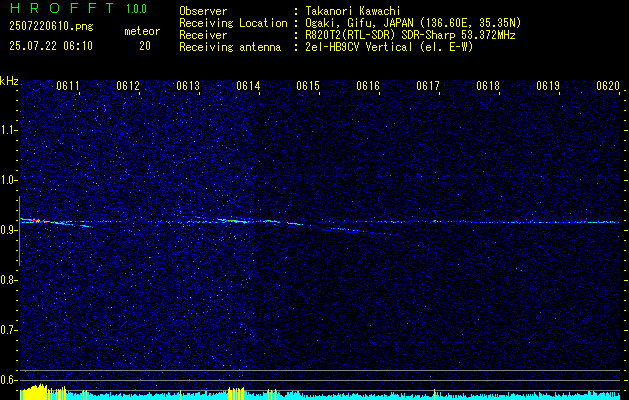629x400 pixels.
Task: Click the observer name Takanori Kawachi
Action: (x=353, y=11)
